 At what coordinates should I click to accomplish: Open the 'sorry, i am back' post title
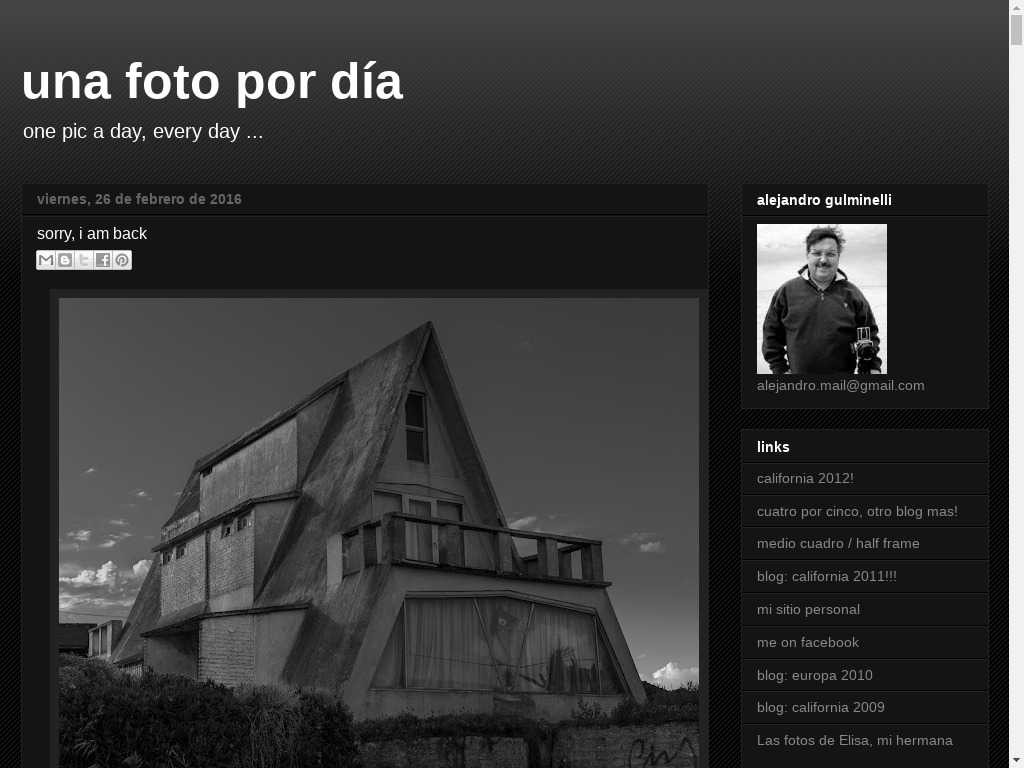pyautogui.click(x=92, y=233)
